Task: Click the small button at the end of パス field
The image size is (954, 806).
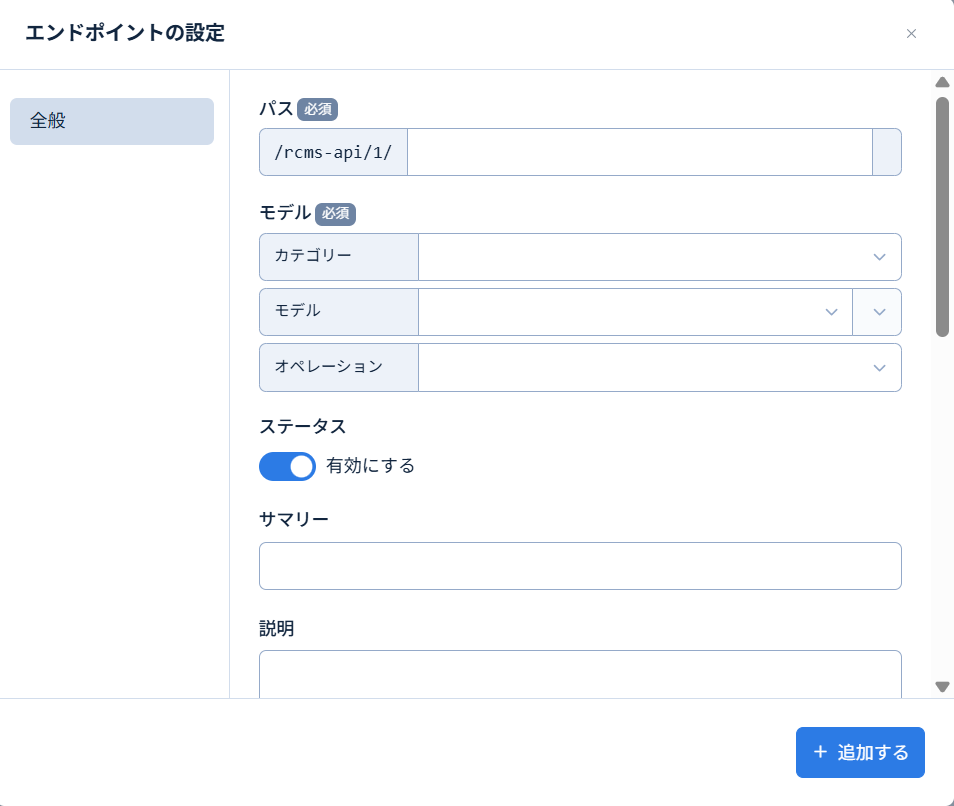Action: 886,152
